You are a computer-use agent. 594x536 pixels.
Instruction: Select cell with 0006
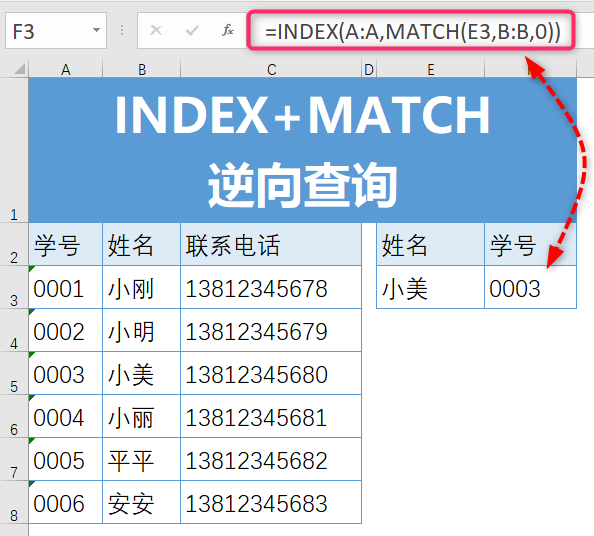click(66, 503)
